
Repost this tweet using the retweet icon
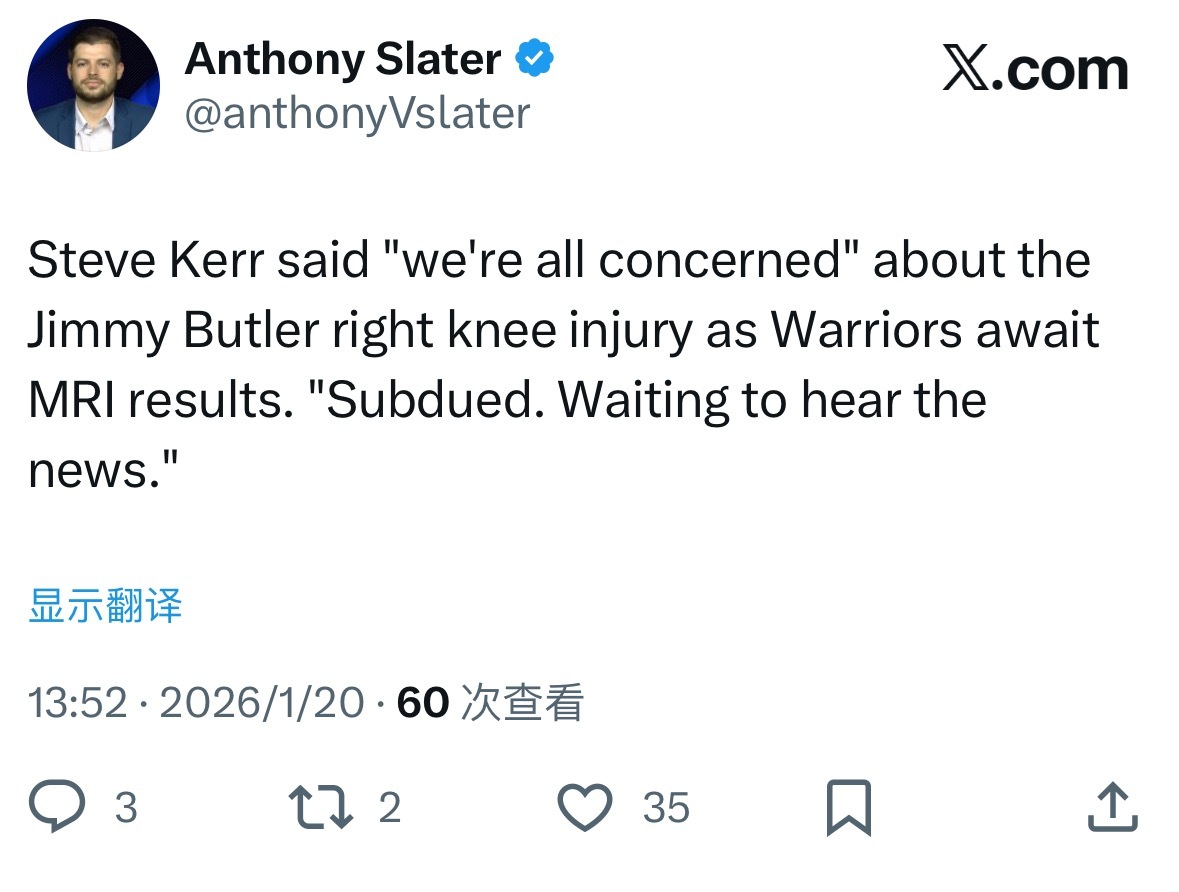320,807
